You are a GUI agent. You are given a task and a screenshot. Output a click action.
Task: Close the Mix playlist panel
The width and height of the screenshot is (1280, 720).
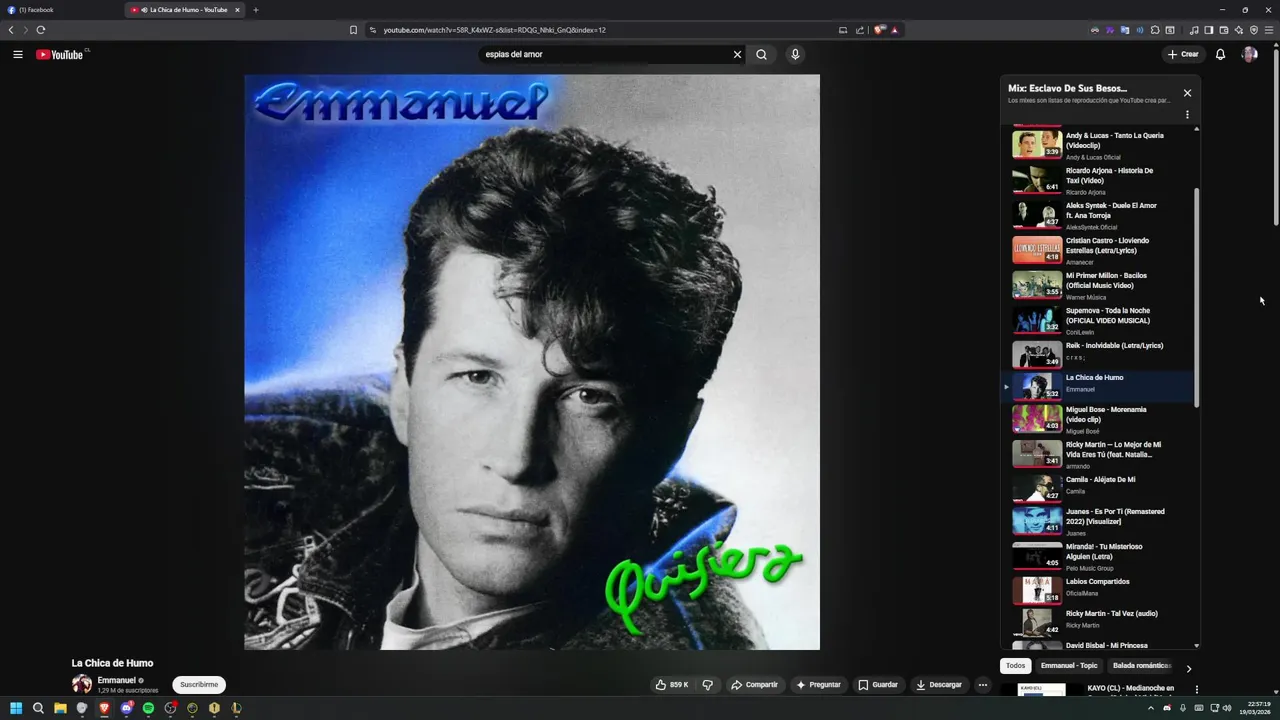click(1187, 93)
